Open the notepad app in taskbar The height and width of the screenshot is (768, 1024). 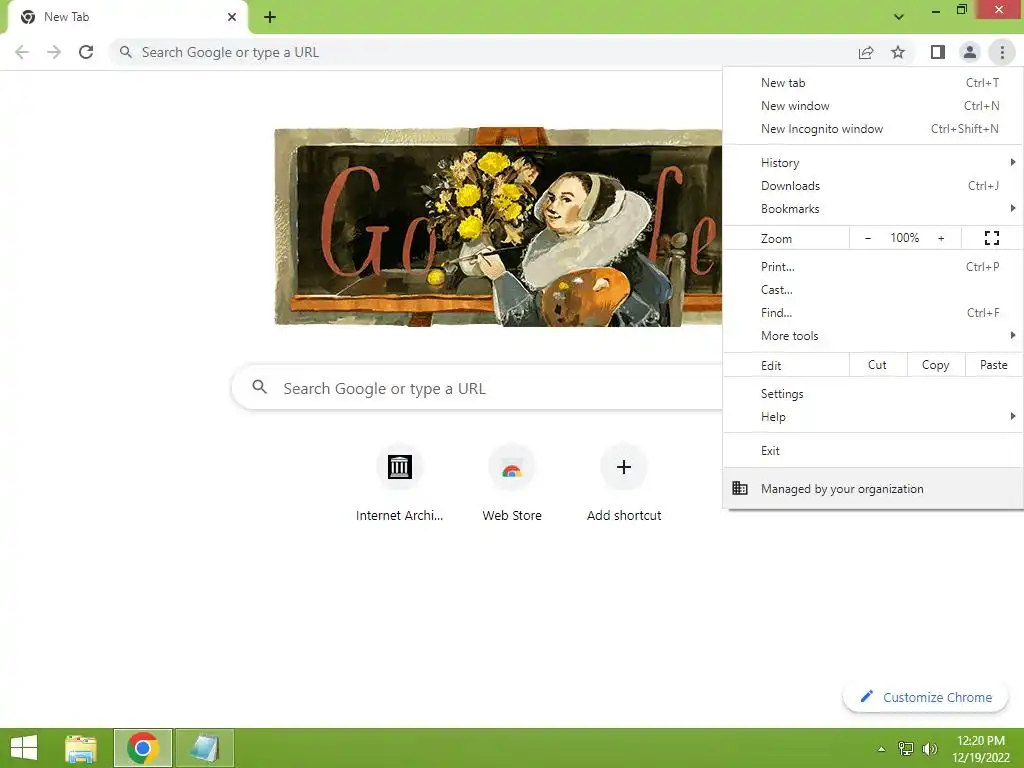(x=204, y=748)
